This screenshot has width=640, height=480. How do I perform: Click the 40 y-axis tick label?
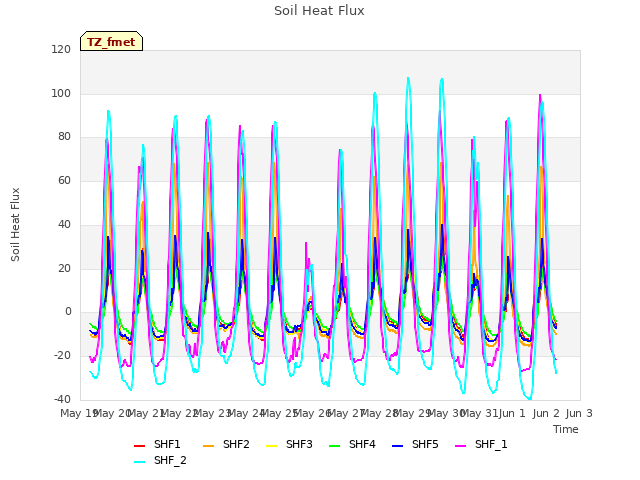64,224
